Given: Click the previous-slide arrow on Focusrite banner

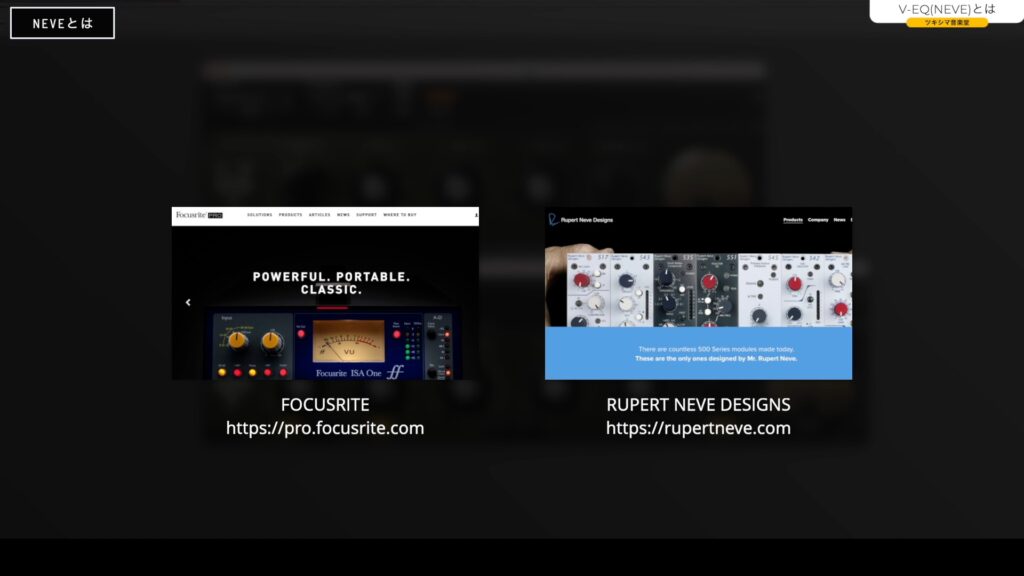Looking at the screenshot, I should pyautogui.click(x=188, y=302).
